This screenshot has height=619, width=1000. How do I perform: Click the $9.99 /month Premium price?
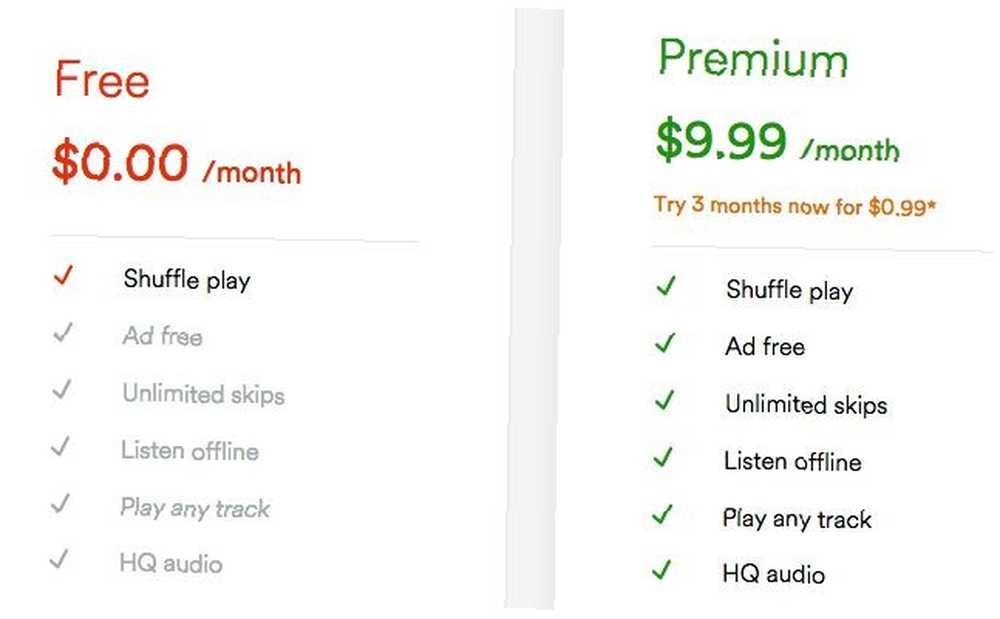(778, 140)
